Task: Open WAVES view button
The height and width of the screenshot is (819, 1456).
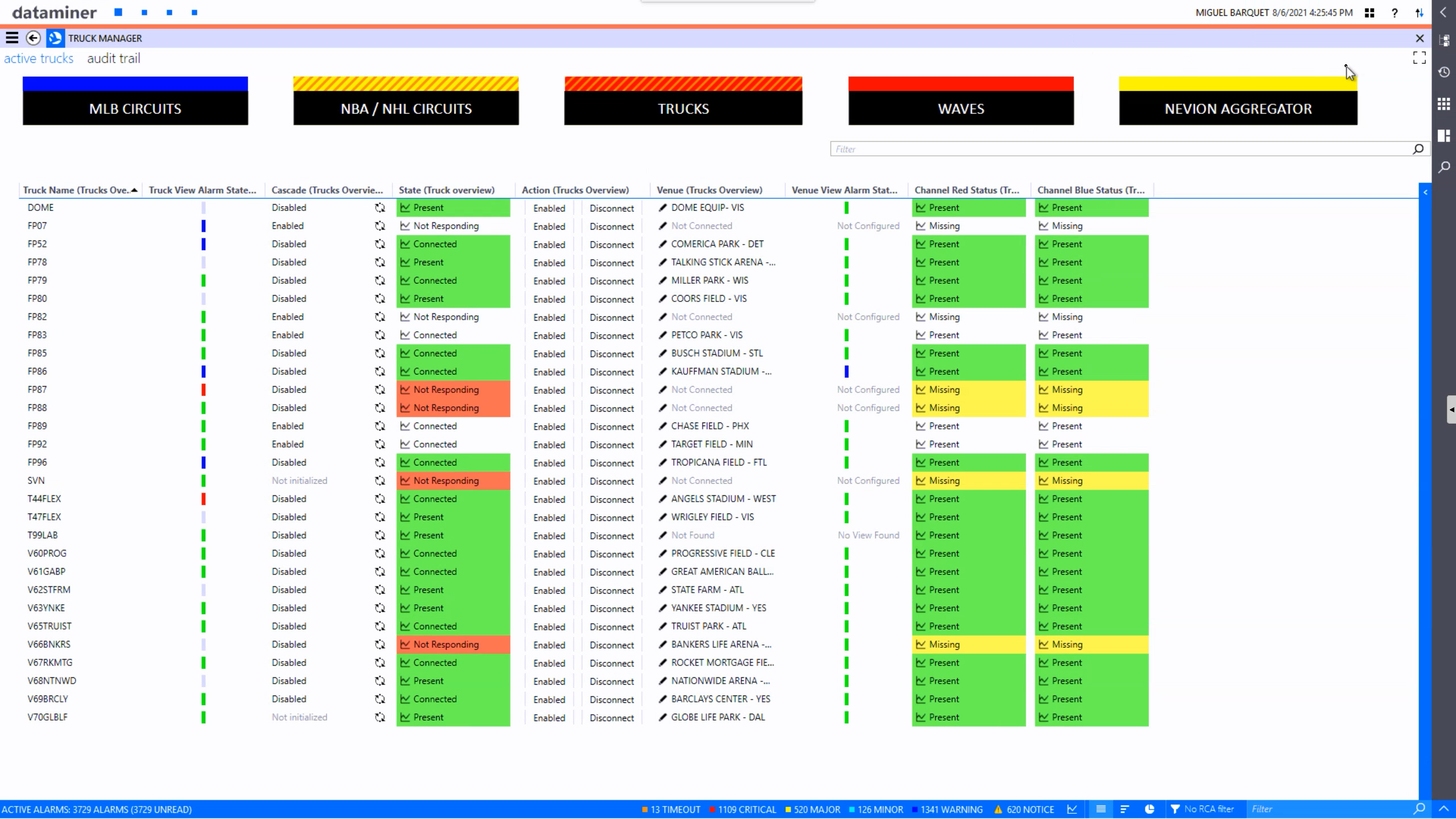Action: click(961, 101)
